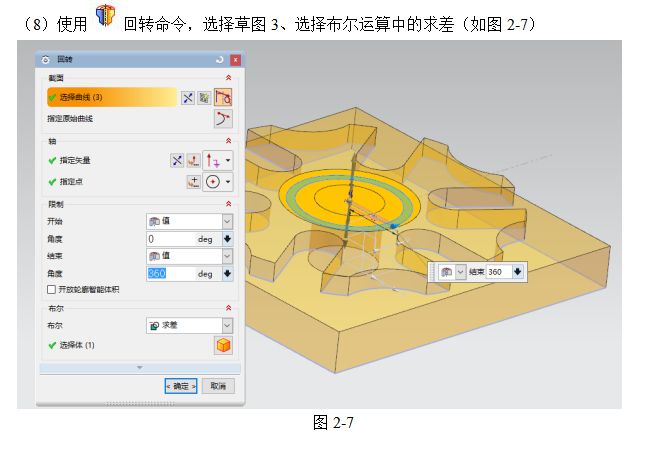Click the reverse direction icon beside 指定矢量
This screenshot has height=450, width=648.
pos(177,160)
